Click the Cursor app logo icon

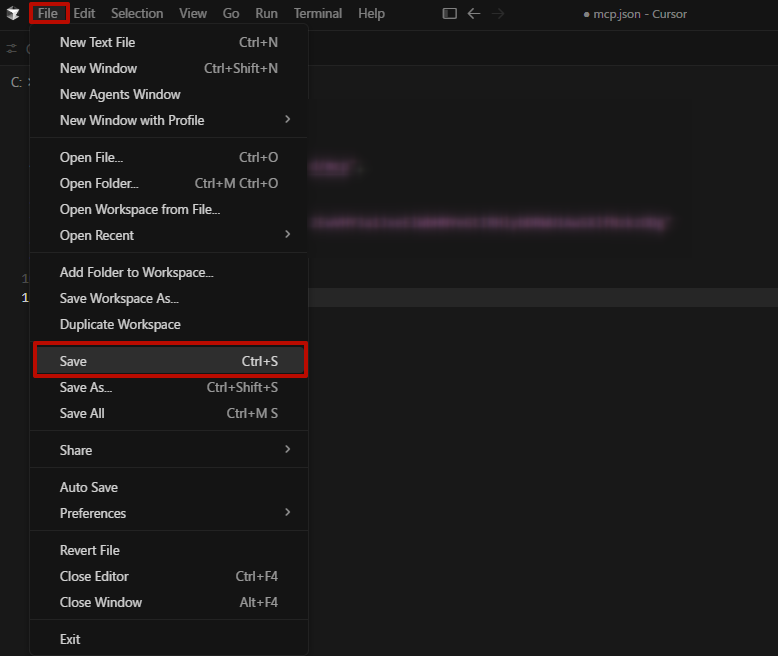point(13,14)
